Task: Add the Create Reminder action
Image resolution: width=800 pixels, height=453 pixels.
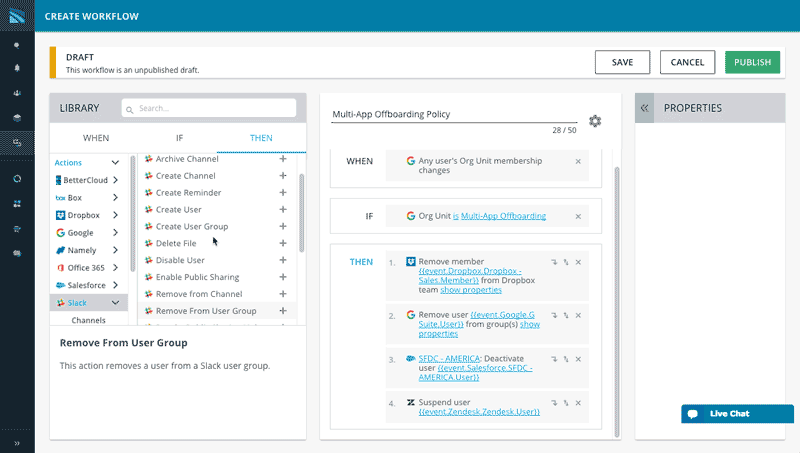Action: point(283,192)
